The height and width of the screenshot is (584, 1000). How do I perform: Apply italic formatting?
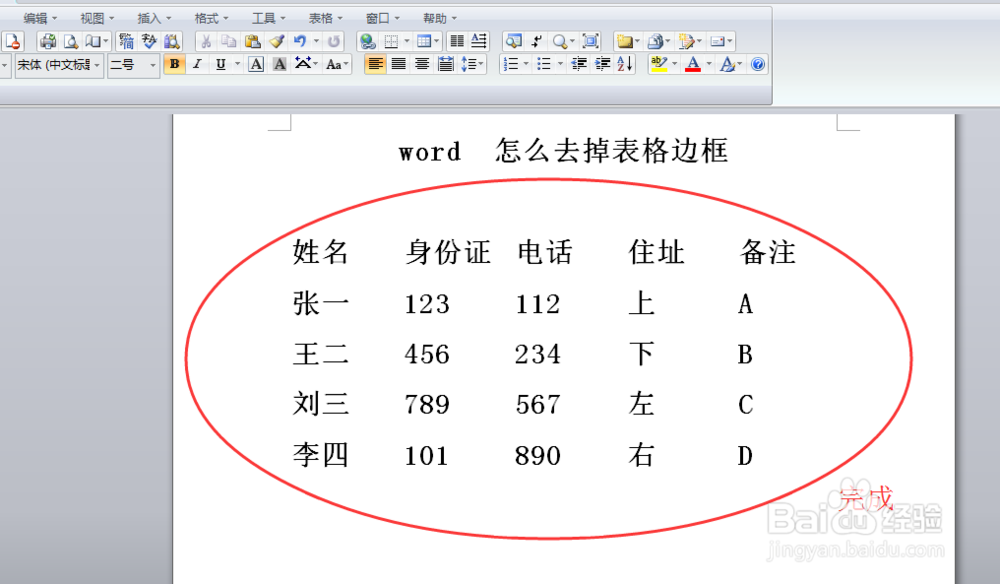coord(196,64)
